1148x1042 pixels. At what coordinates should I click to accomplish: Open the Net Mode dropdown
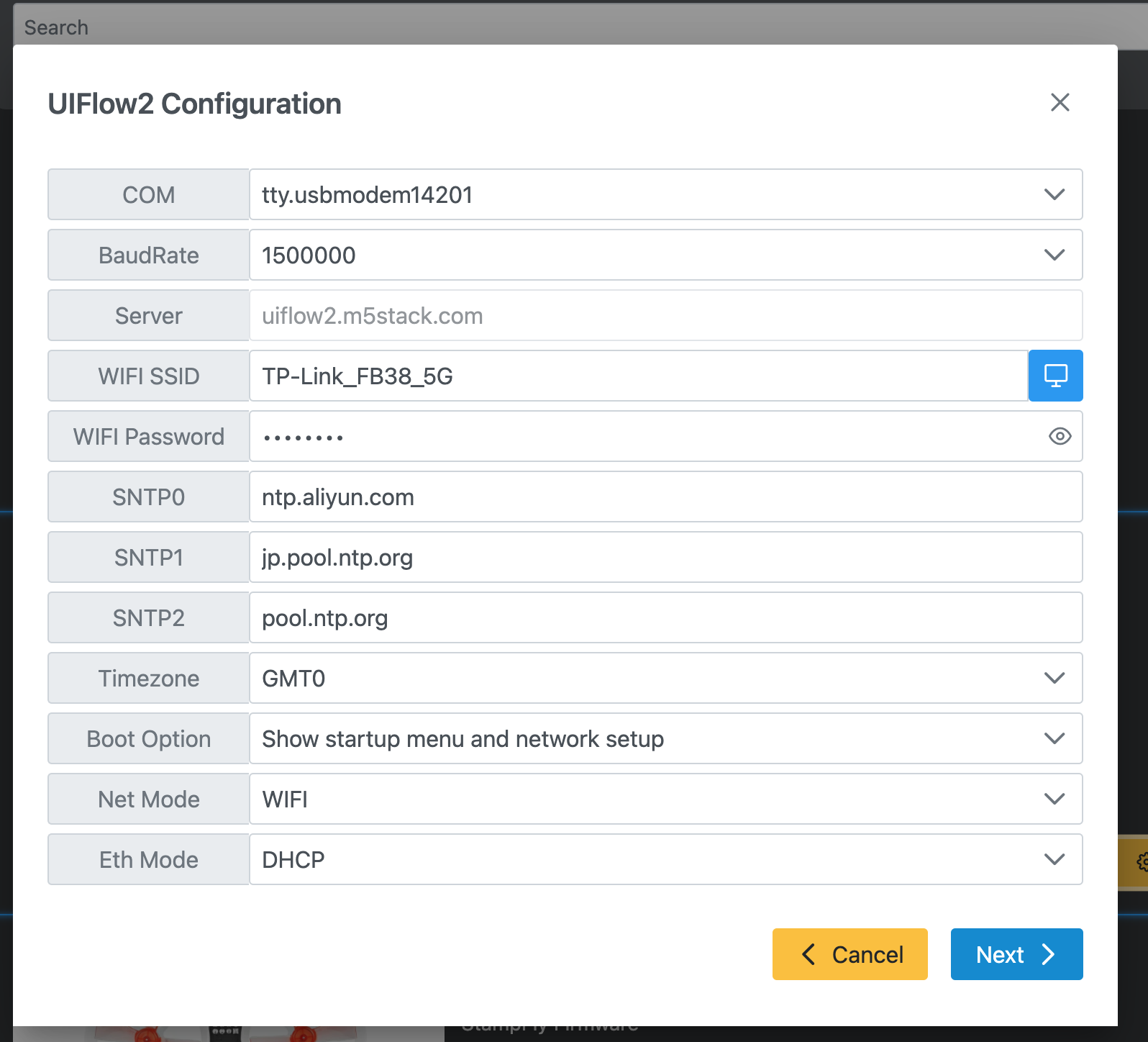(665, 799)
